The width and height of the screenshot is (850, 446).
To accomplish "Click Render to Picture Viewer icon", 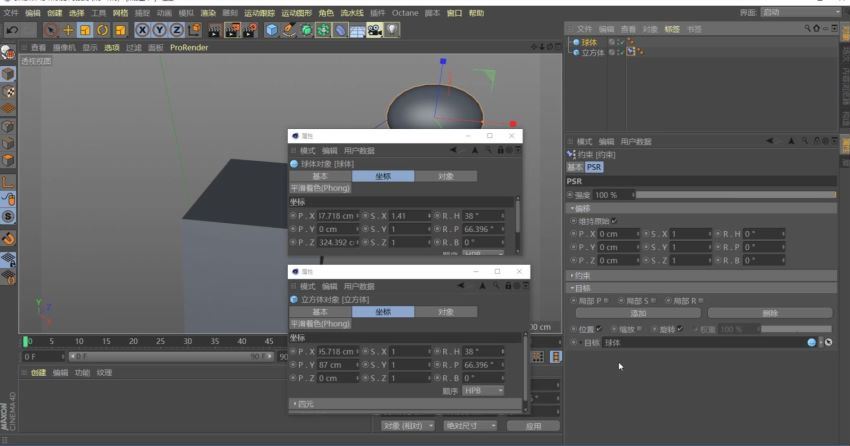I will (x=232, y=30).
